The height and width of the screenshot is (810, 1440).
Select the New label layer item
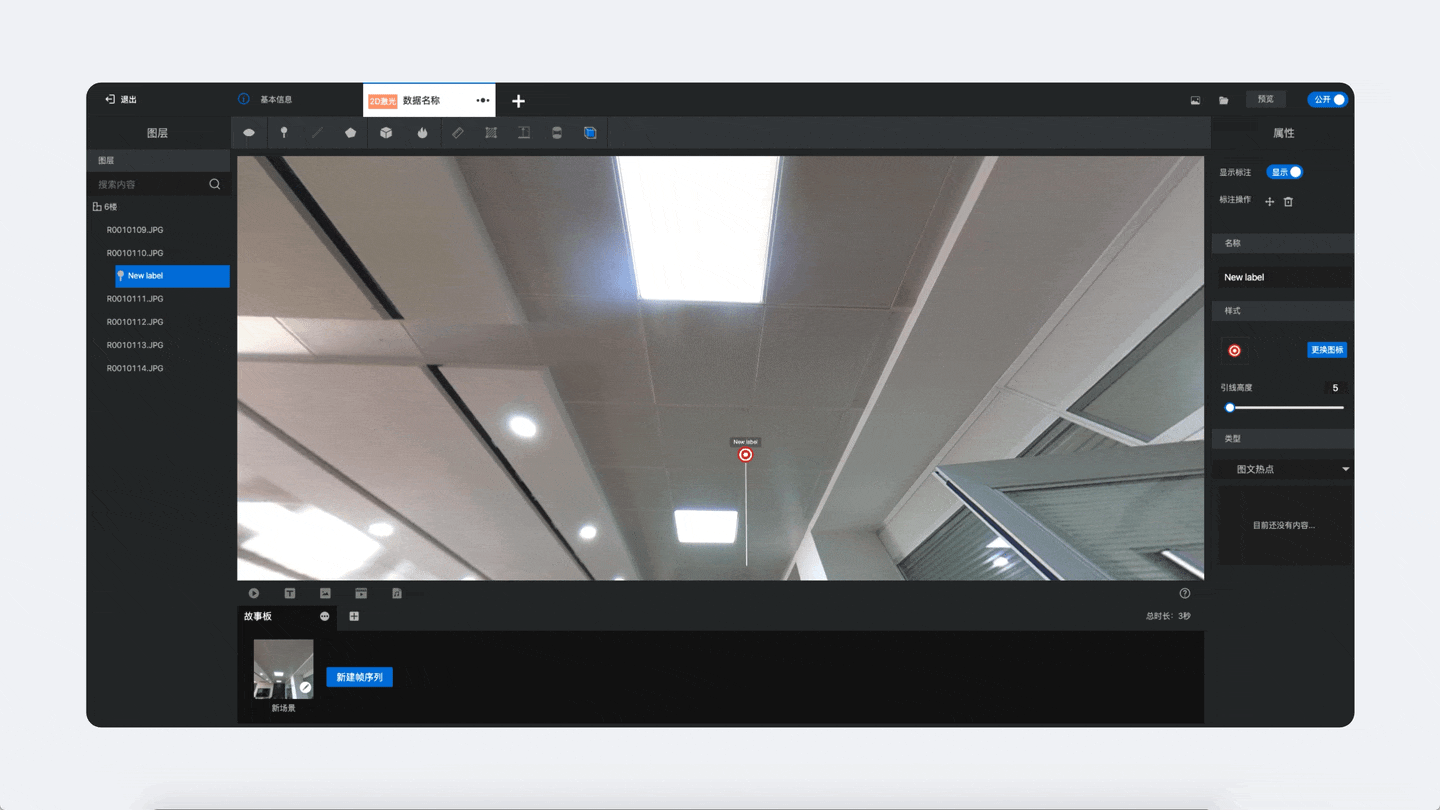(172, 276)
